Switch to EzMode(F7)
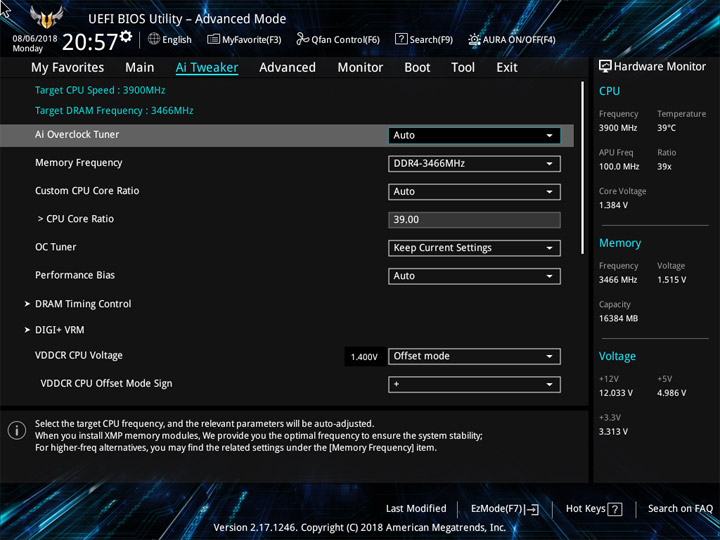Image resolution: width=720 pixels, height=540 pixels. [504, 509]
